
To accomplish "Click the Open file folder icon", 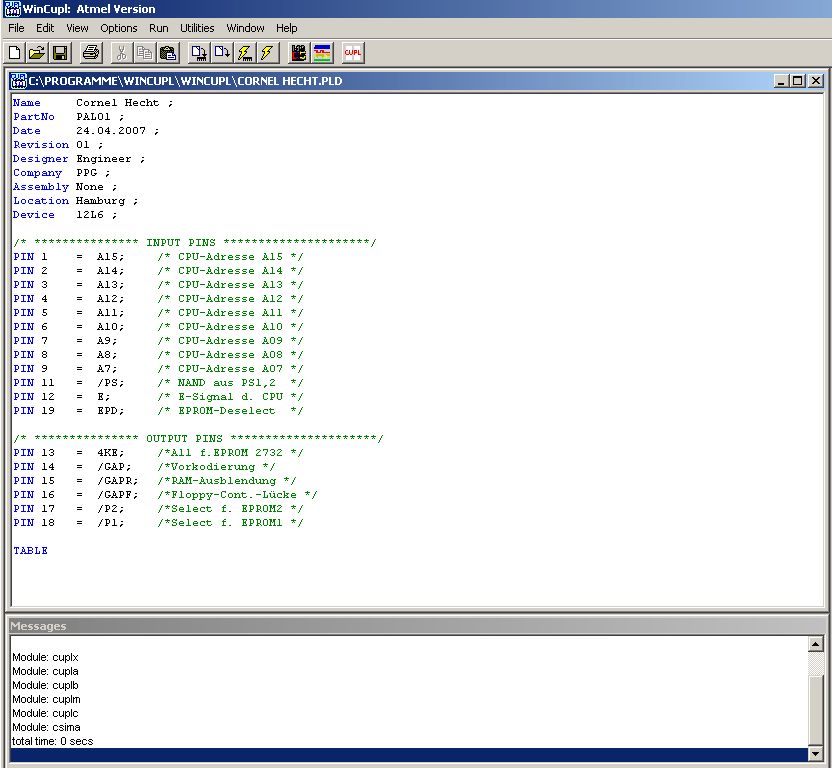I will click(37, 52).
